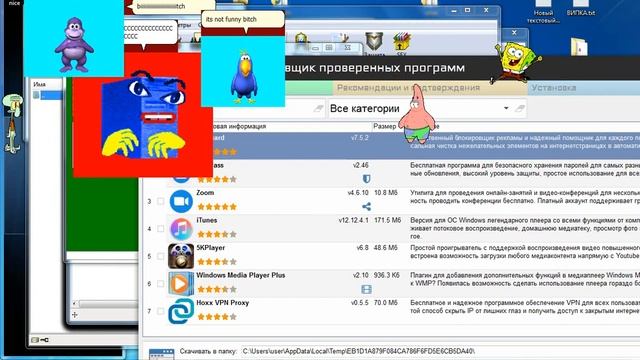Click the shield icon in the v2.46 row
The height and width of the screenshot is (360, 640).
366,179
